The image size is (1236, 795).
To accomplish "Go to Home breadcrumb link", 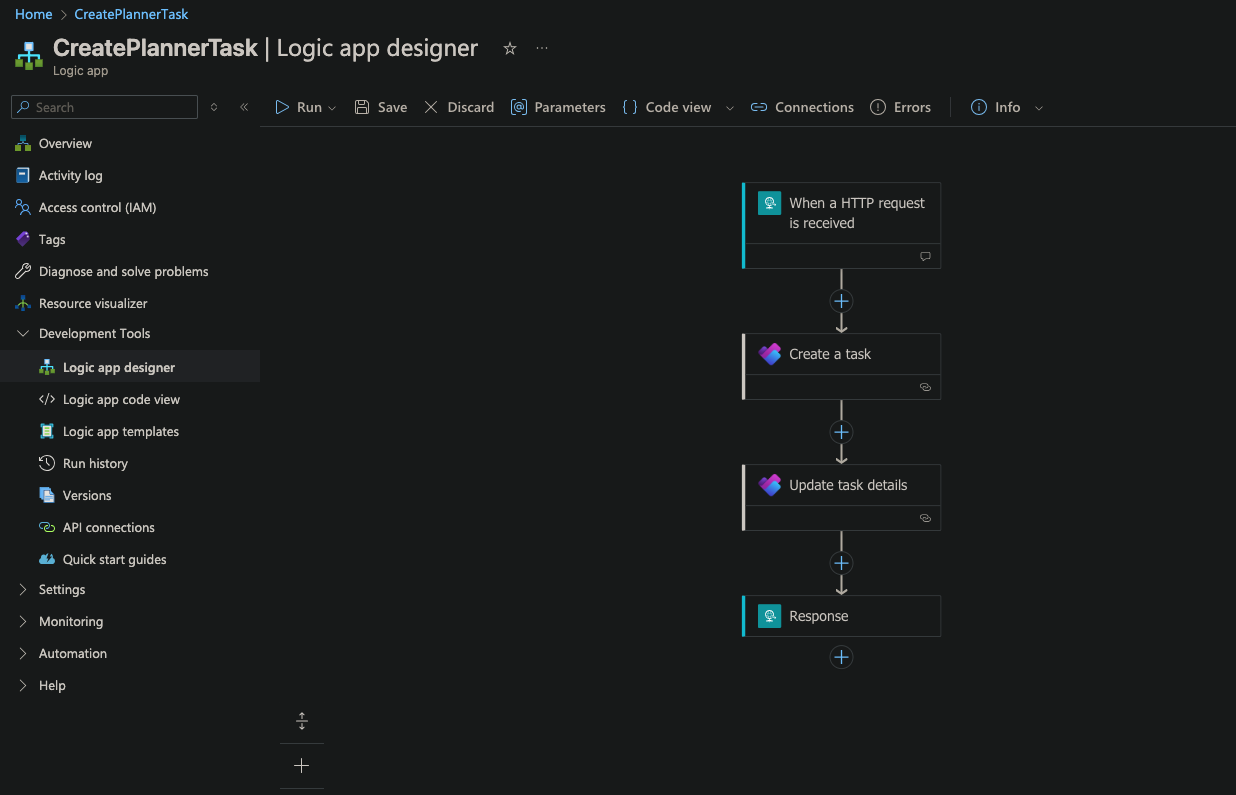I will [34, 14].
